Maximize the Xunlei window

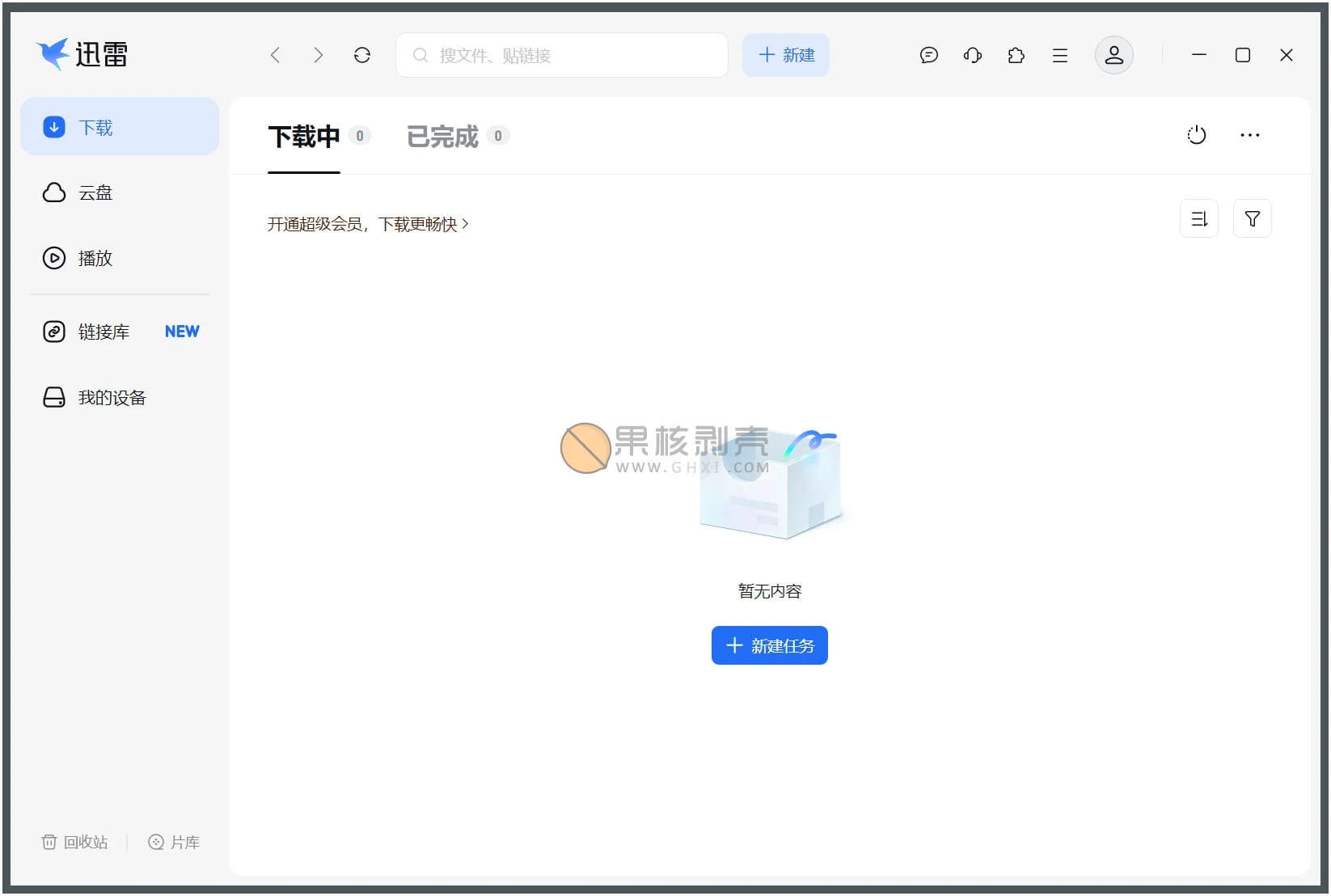(x=1243, y=55)
